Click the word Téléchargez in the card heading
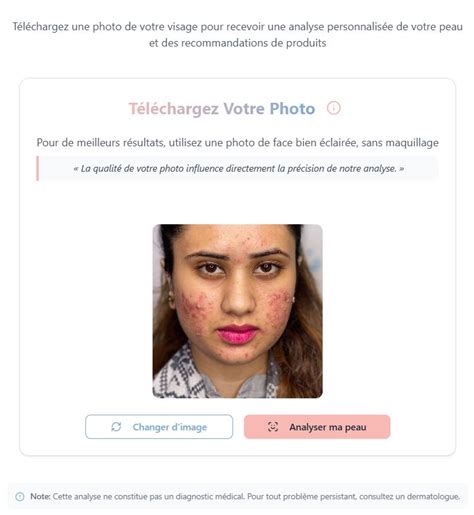This screenshot has height=515, width=474. point(174,109)
